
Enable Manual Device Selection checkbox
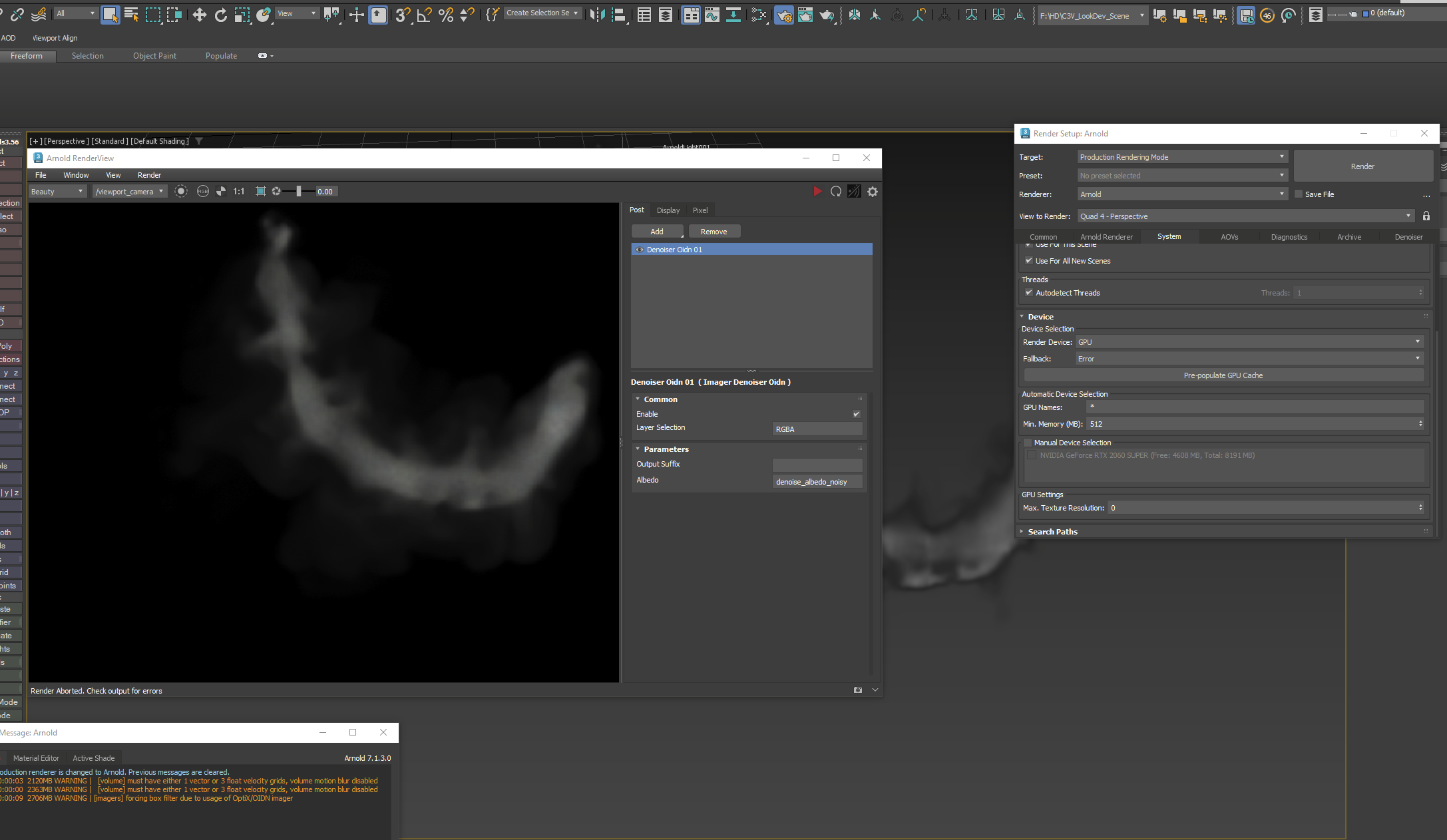[1028, 443]
